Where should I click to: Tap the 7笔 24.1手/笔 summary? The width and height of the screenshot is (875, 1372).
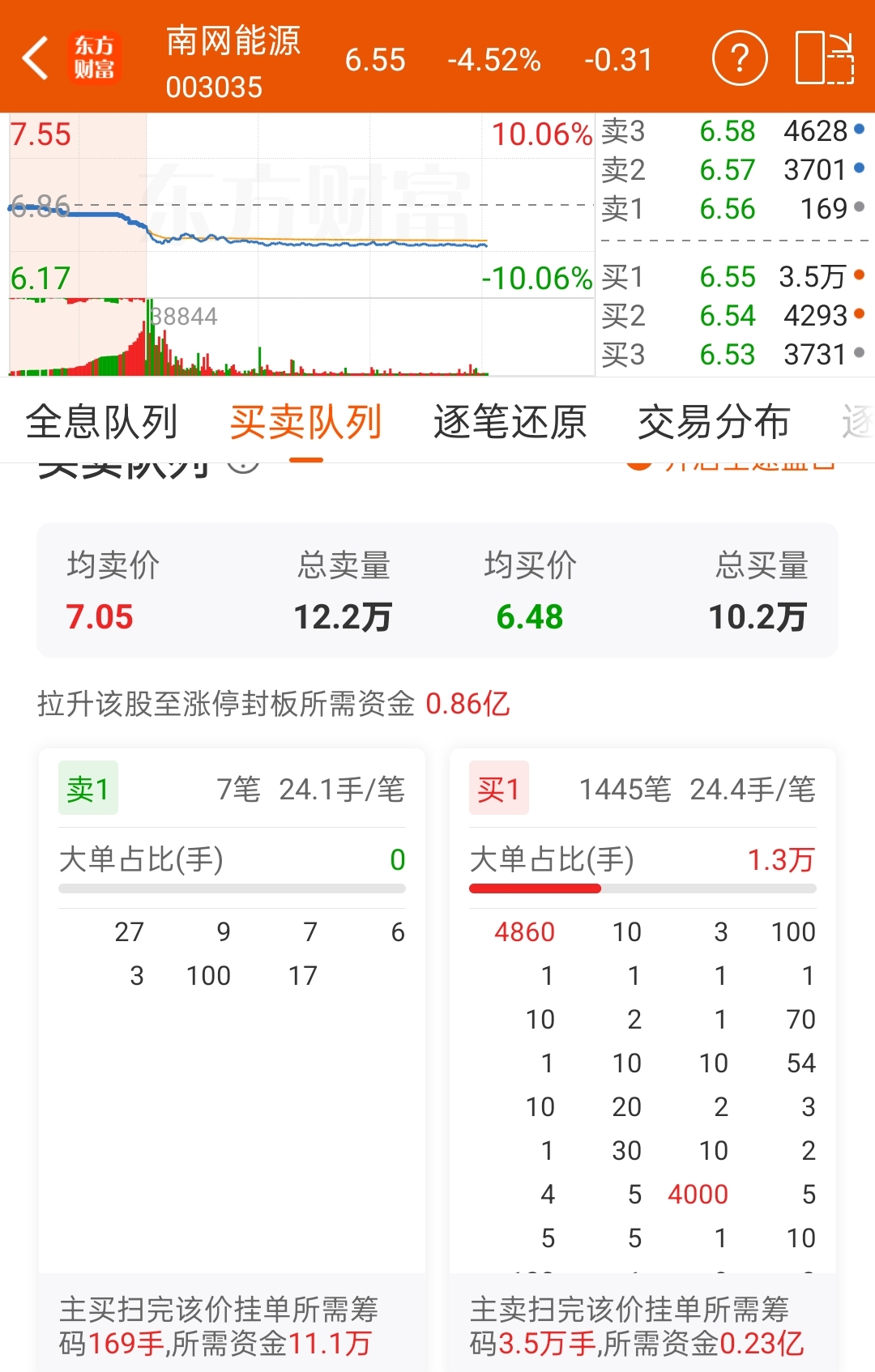311,789
